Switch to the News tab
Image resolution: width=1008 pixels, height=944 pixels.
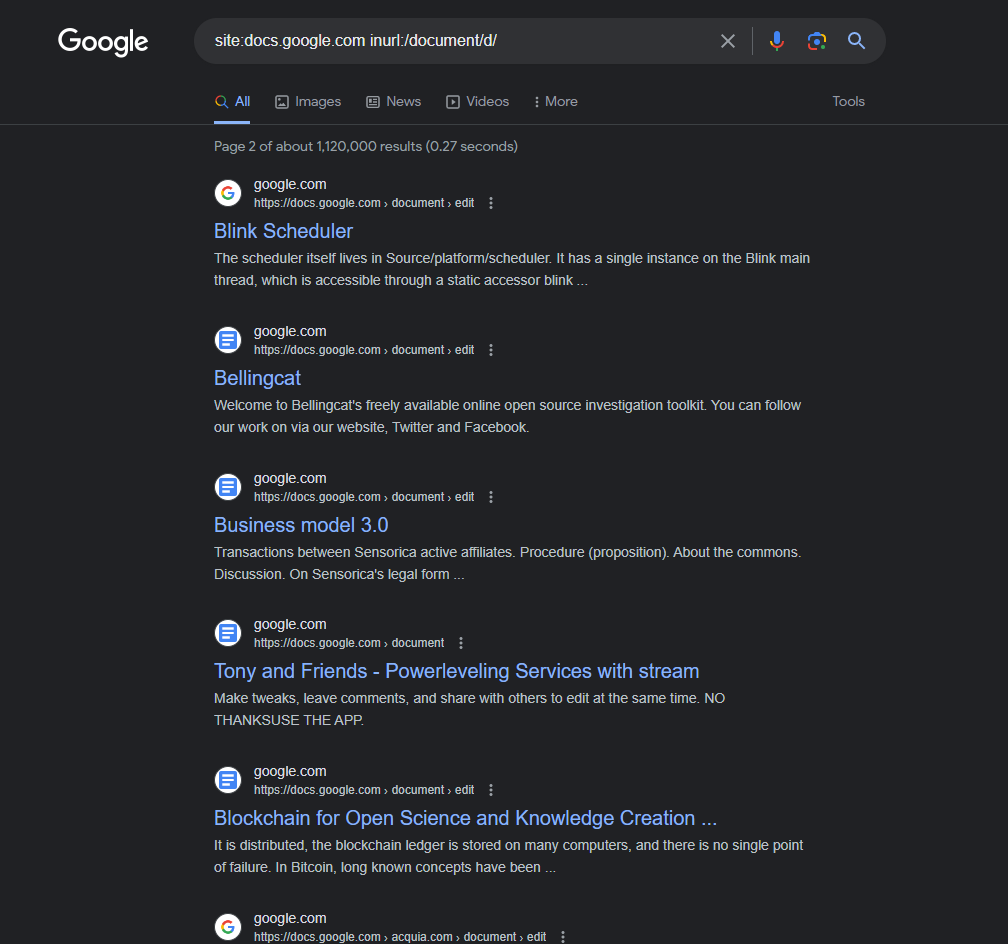(393, 101)
